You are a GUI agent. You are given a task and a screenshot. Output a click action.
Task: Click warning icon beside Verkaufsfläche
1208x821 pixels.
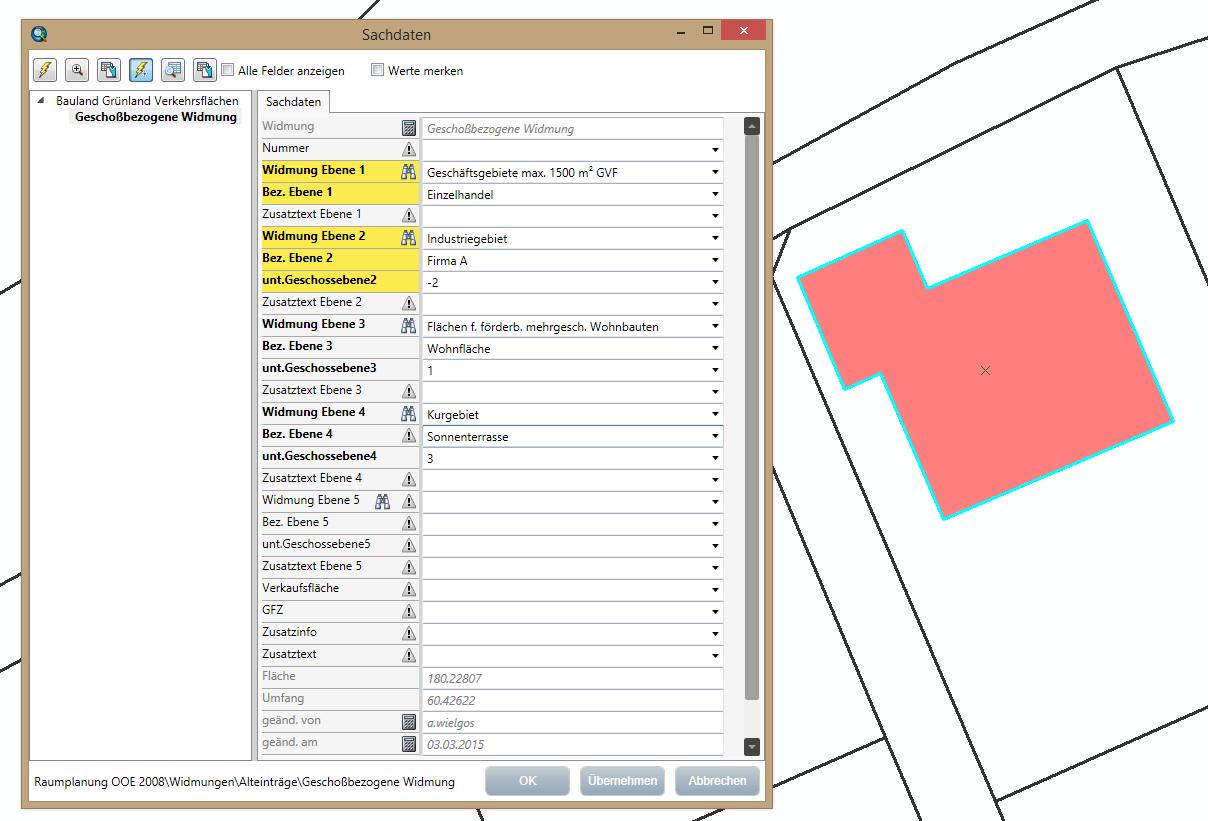pyautogui.click(x=408, y=590)
